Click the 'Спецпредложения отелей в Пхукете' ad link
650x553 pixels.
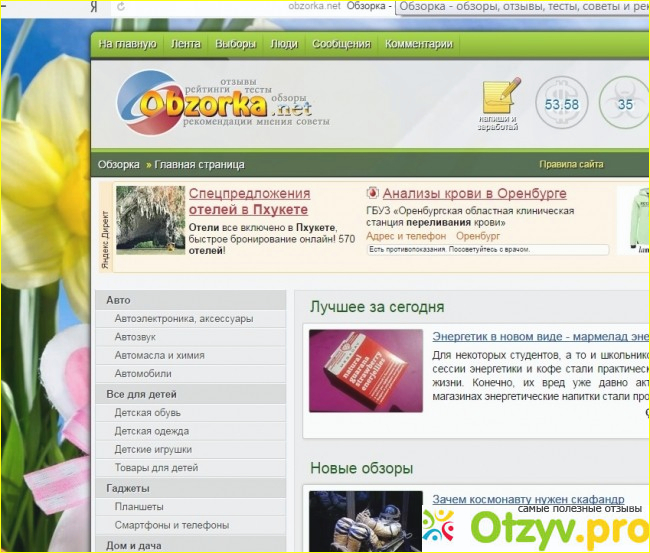pos(249,201)
